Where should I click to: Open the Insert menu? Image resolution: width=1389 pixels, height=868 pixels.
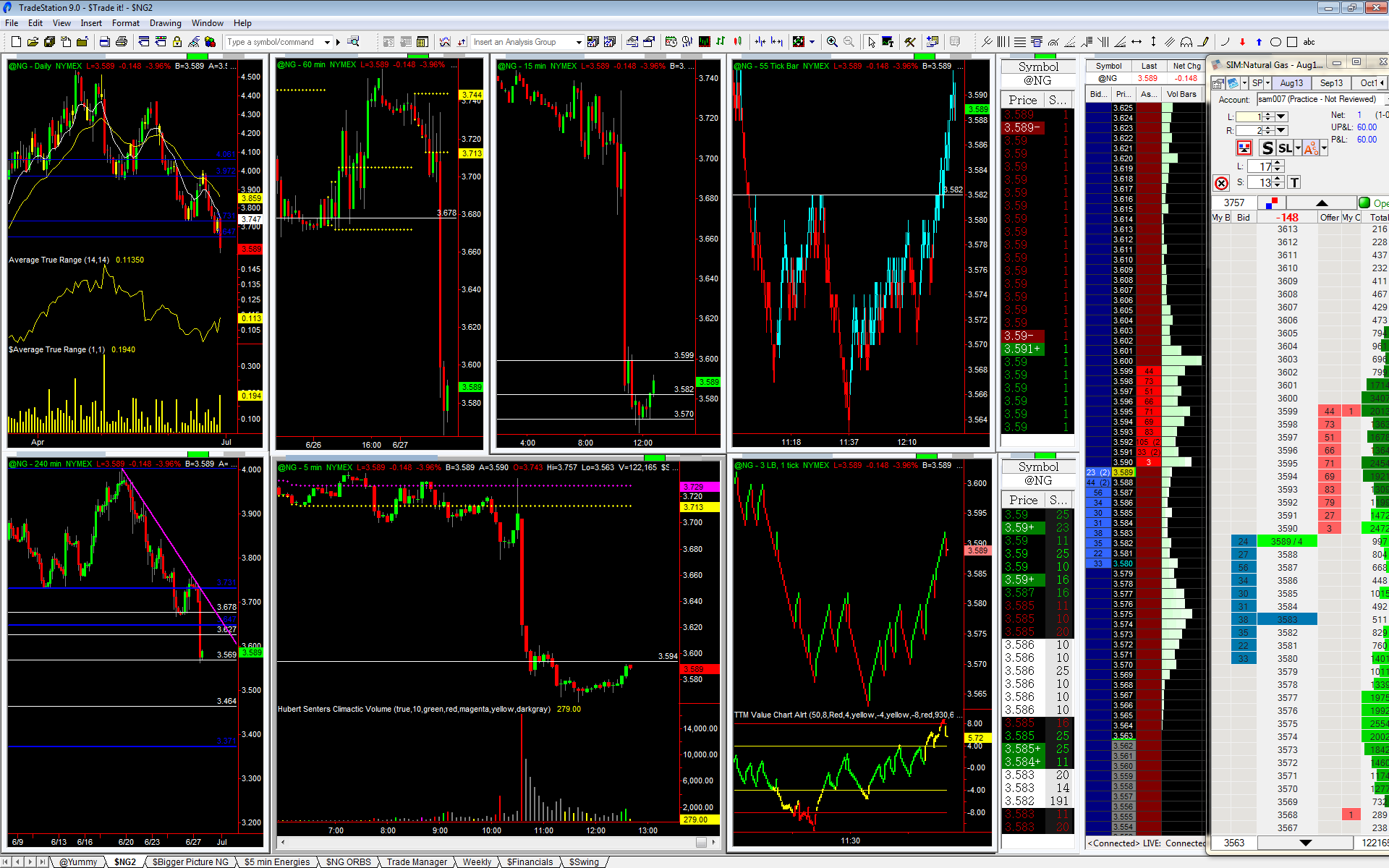(x=91, y=23)
